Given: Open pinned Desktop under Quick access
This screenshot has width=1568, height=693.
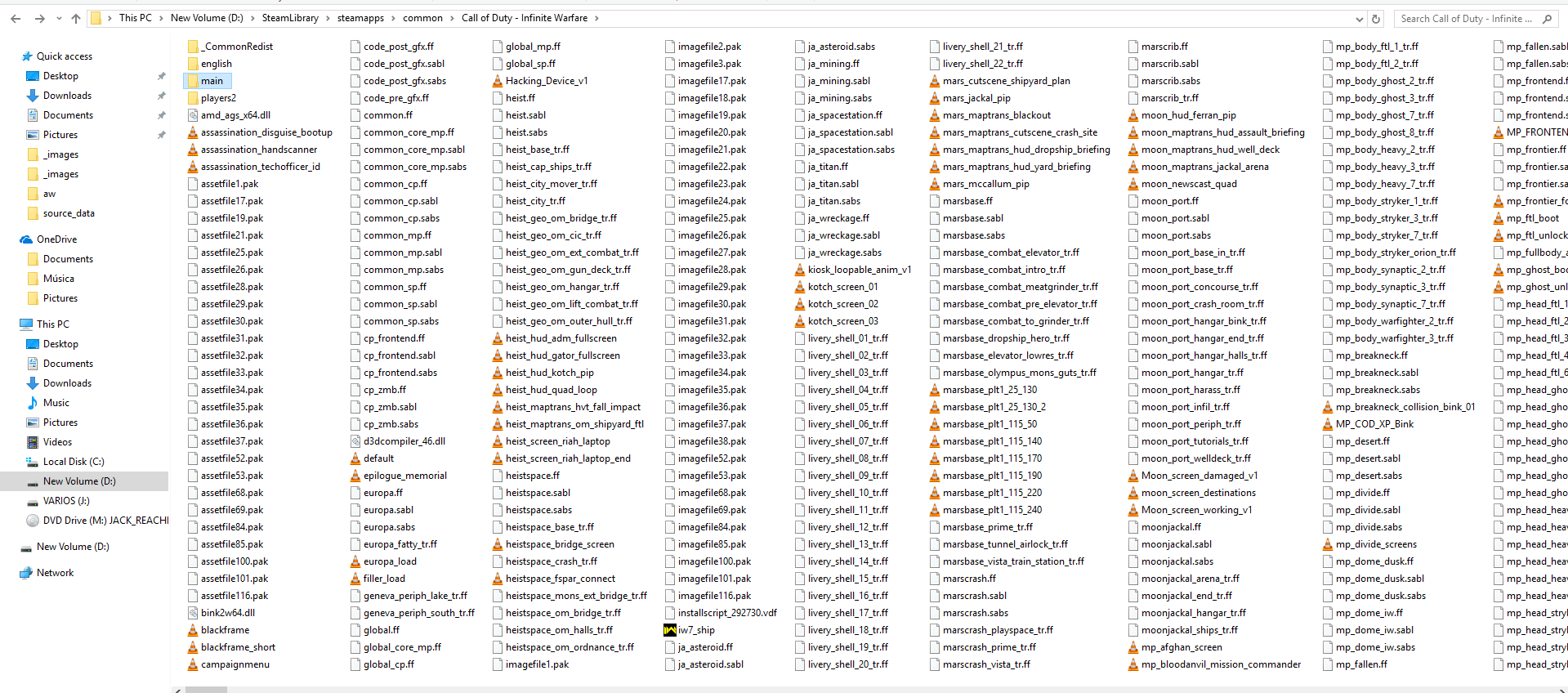Looking at the screenshot, I should pyautogui.click(x=60, y=76).
